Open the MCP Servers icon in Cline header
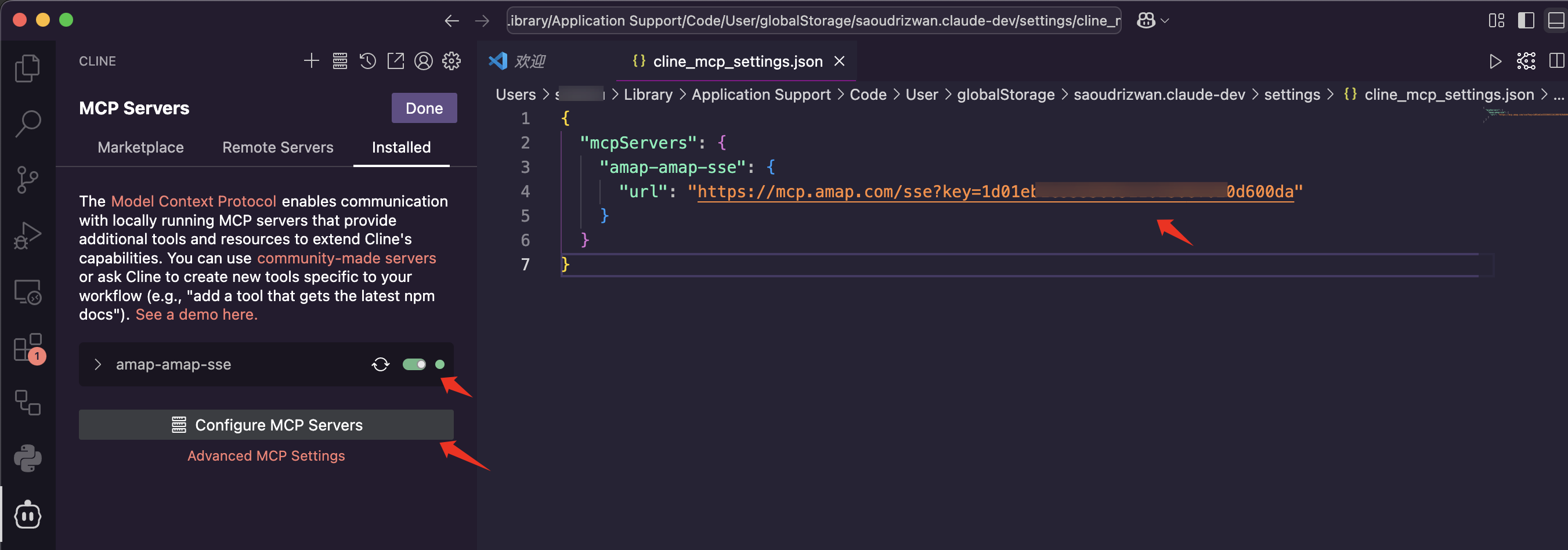 click(339, 61)
